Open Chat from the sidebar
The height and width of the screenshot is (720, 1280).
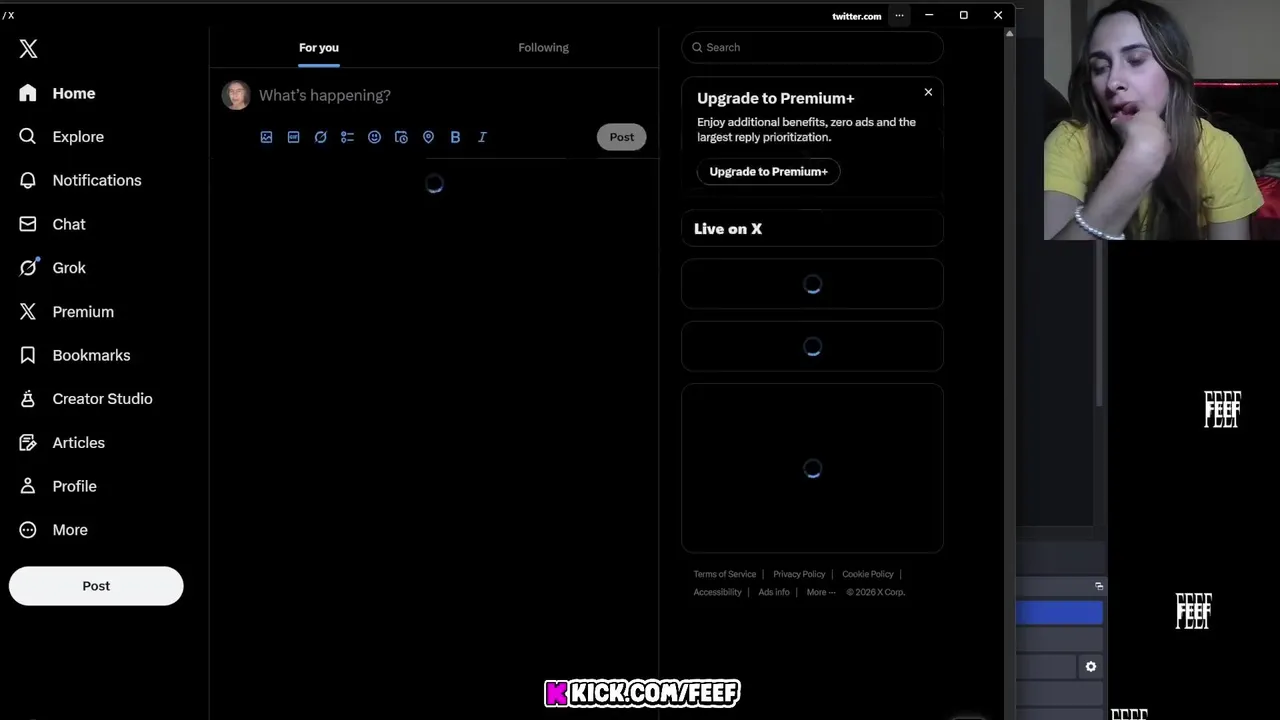tap(52, 224)
